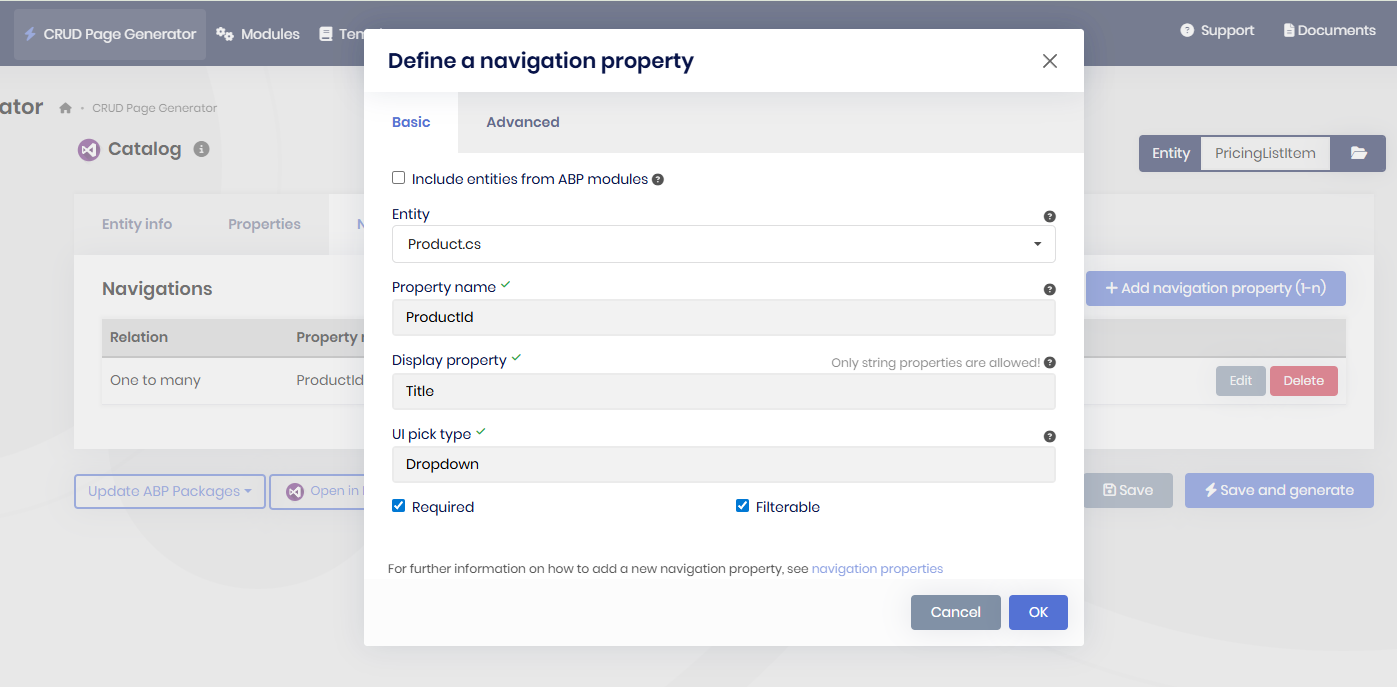
Task: Click help icon next to Entity field
Action: click(x=1049, y=216)
